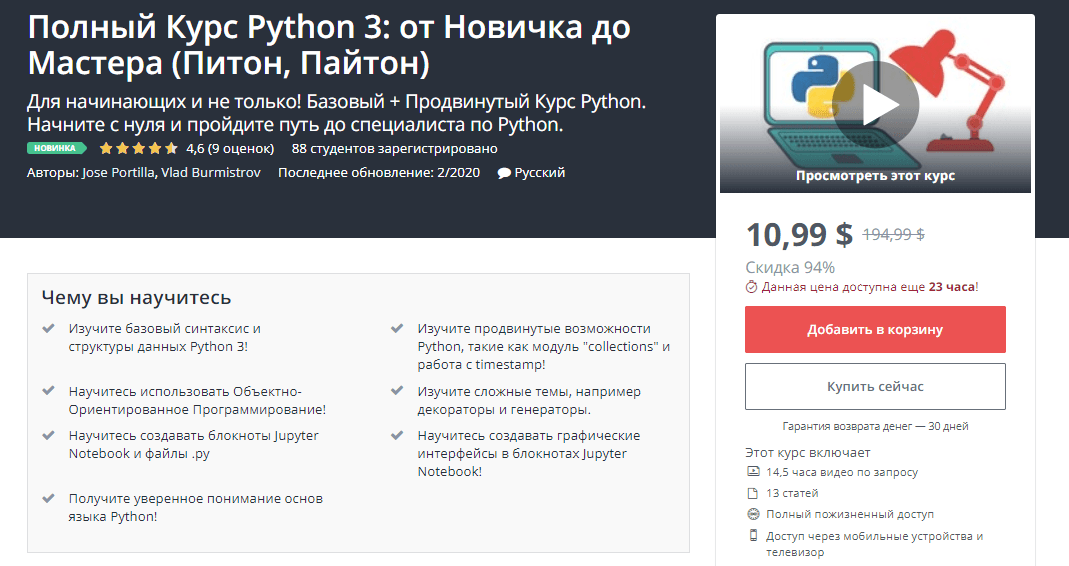Click 'Просмотреть этот курс' caption
Viewport: 1069px width, 566px height.
875,176
